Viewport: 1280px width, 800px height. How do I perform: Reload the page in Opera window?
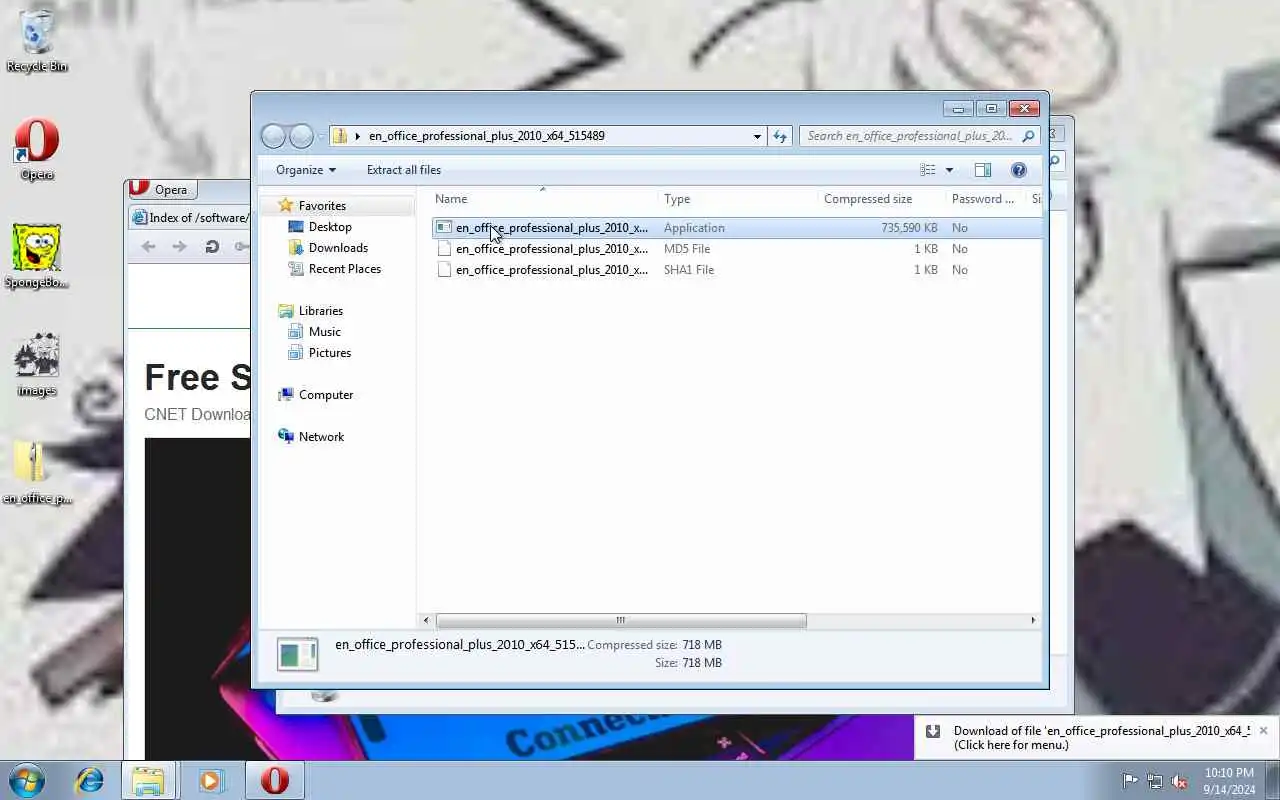tap(211, 247)
